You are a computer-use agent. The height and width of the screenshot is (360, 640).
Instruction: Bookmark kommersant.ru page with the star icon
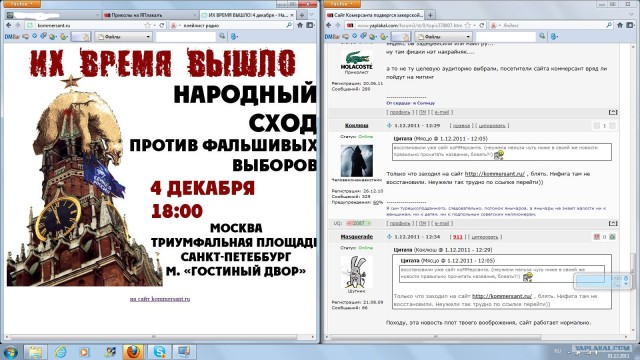tap(147, 25)
